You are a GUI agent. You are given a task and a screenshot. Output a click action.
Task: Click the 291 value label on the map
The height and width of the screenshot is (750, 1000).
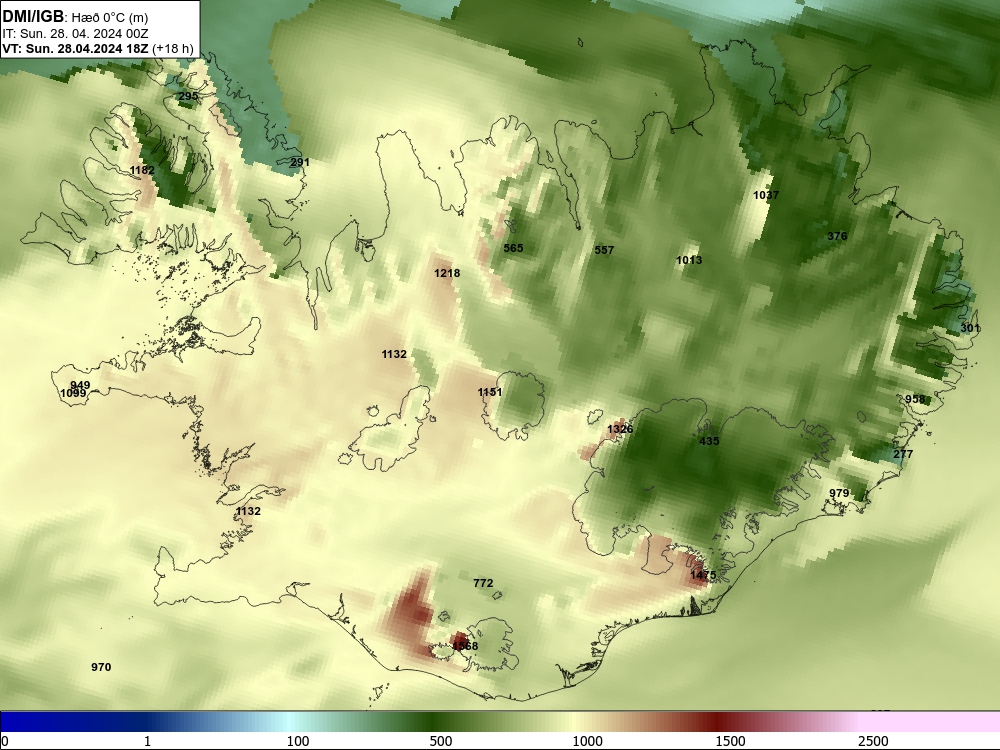(x=300, y=163)
